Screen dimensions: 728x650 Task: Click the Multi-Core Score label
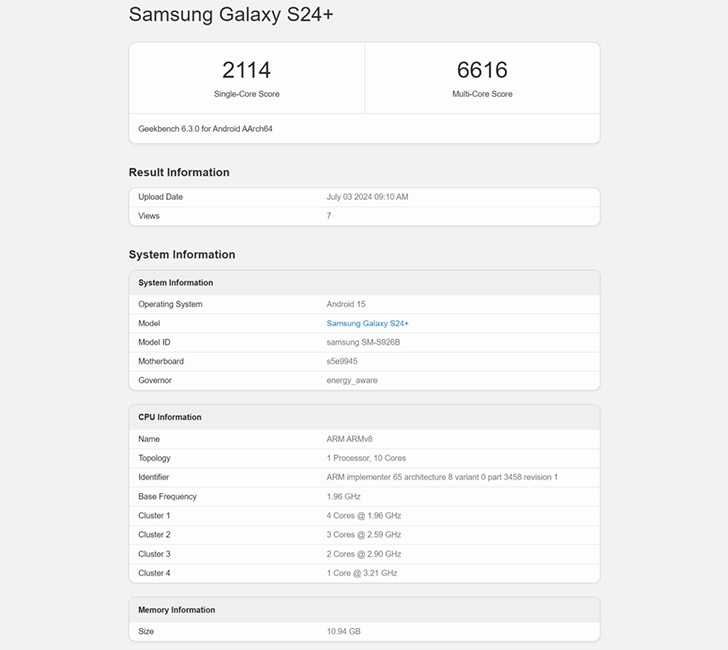[482, 94]
